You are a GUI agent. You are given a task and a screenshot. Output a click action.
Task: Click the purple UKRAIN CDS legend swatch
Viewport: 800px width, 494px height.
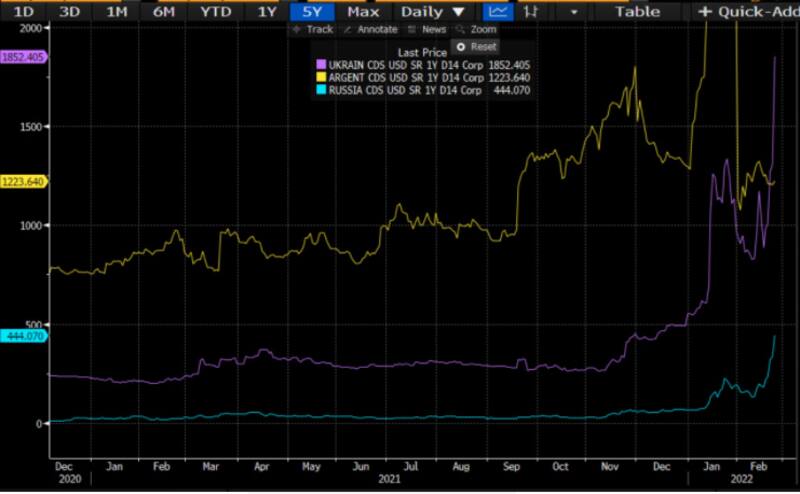321,65
